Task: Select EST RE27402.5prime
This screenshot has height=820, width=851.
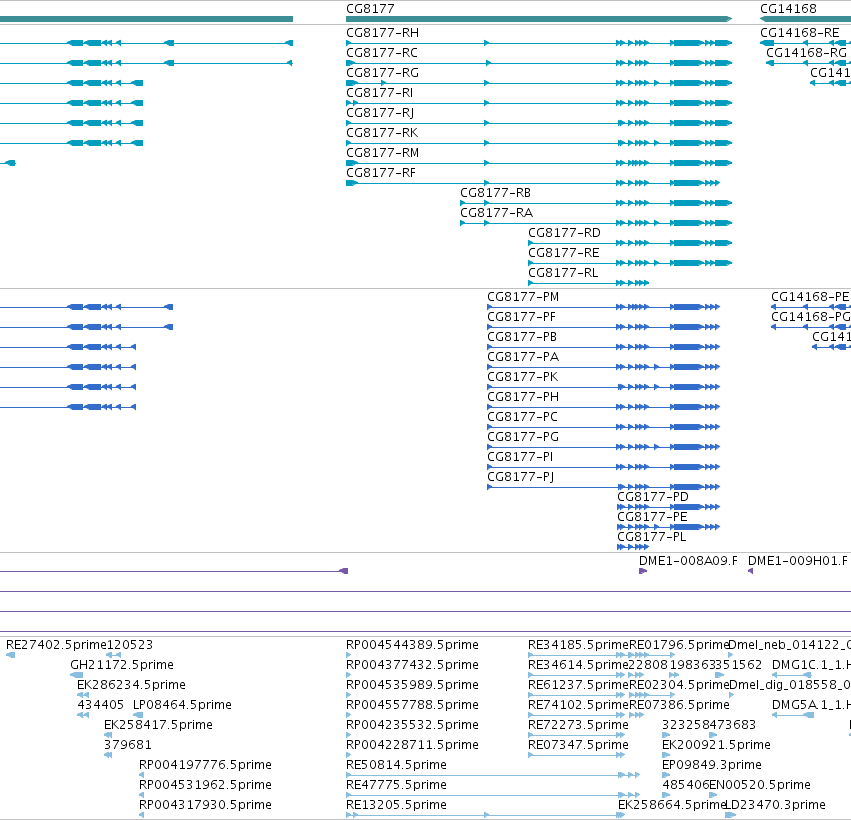Action: click(x=56, y=645)
